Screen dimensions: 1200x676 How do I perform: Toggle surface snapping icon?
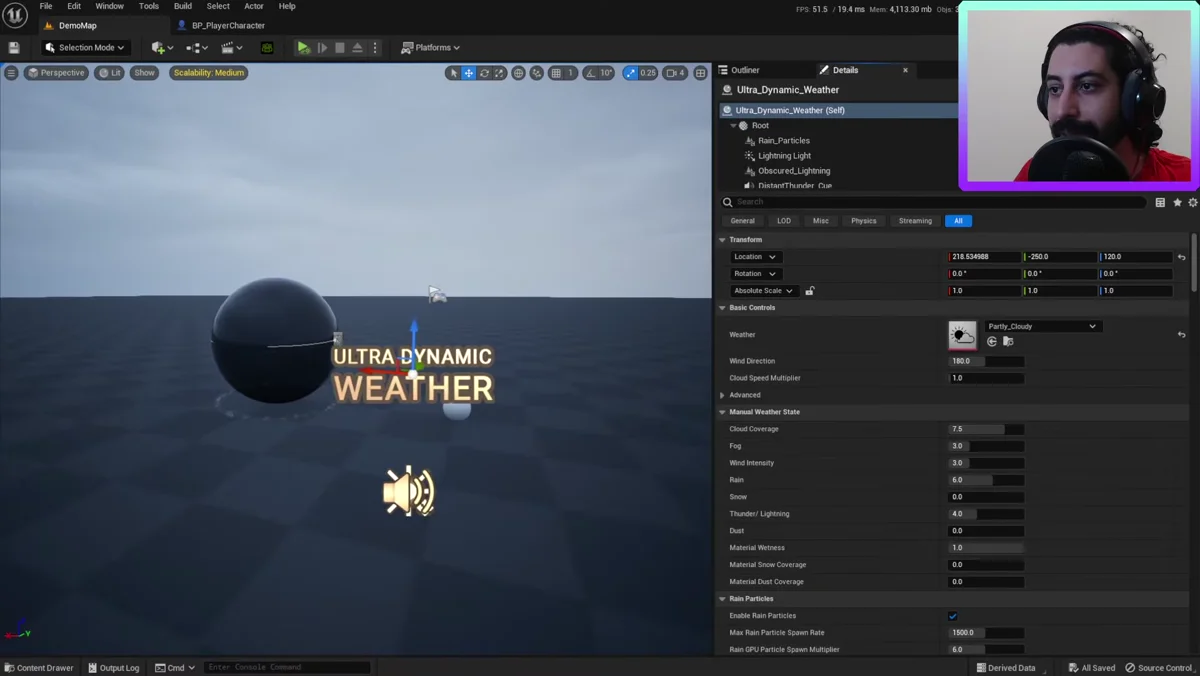(x=536, y=72)
